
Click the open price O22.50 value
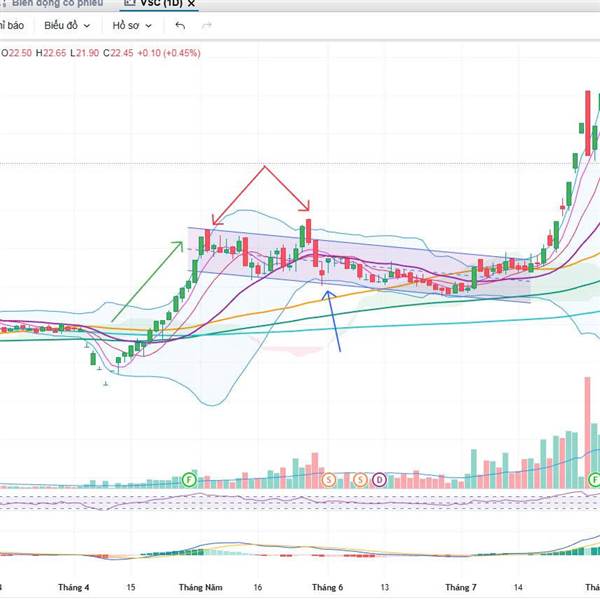tap(16, 53)
